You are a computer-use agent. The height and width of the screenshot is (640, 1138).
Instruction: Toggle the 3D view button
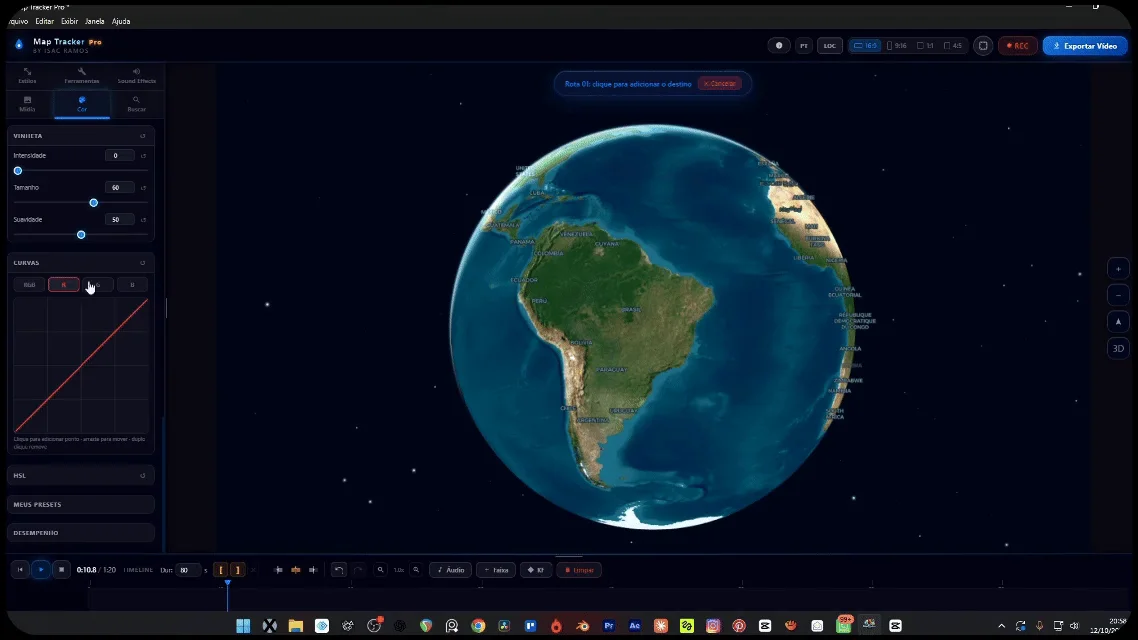click(x=1118, y=348)
